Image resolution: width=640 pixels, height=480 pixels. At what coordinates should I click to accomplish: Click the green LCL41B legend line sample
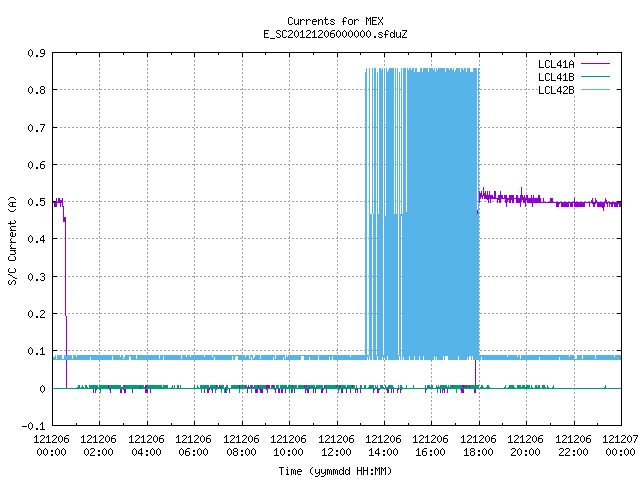point(596,77)
